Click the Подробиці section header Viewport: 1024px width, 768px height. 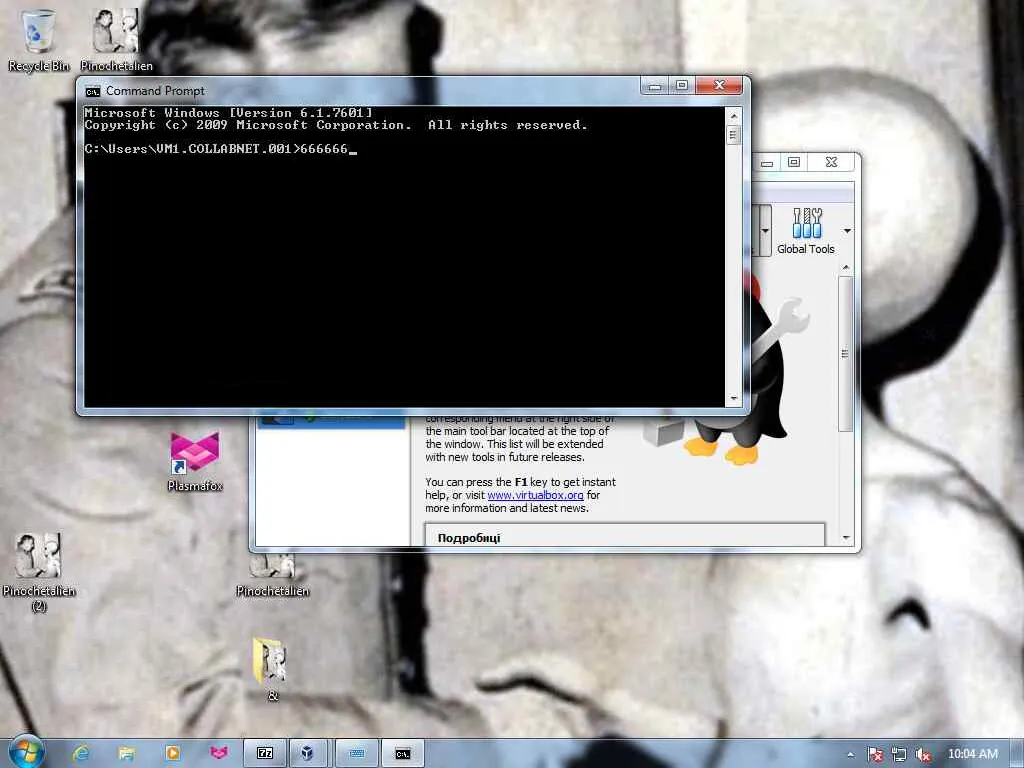(469, 538)
